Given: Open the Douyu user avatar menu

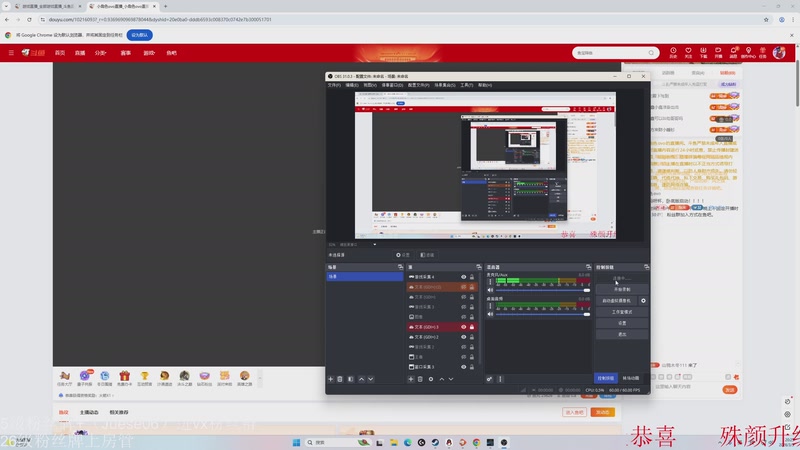Looking at the screenshot, I should tap(779, 52).
